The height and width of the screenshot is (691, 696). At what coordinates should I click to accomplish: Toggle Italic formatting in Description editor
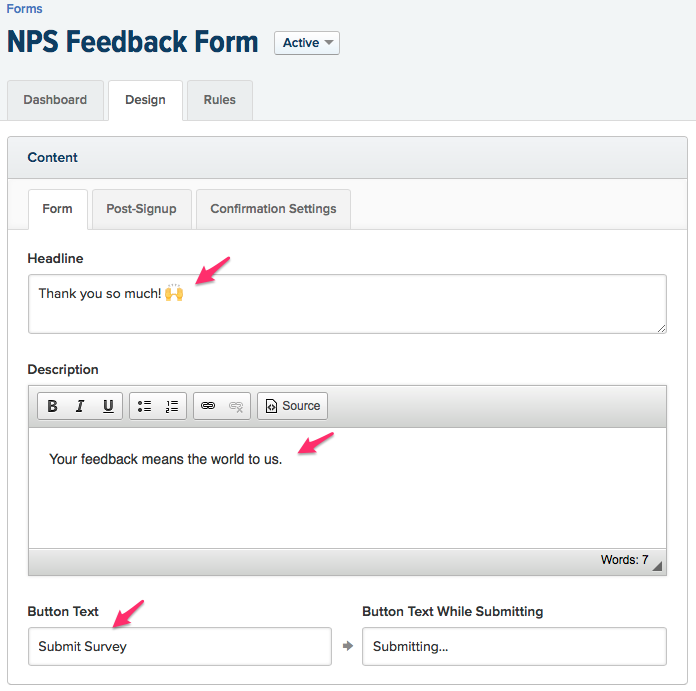pyautogui.click(x=80, y=406)
